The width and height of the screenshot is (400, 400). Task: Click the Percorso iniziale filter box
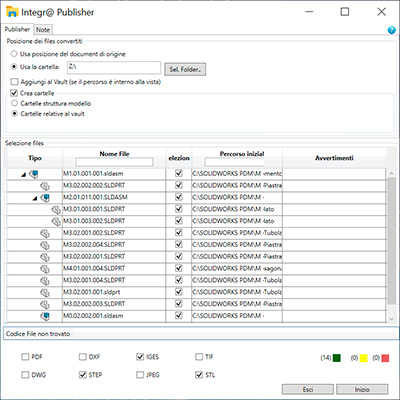pyautogui.click(x=235, y=162)
